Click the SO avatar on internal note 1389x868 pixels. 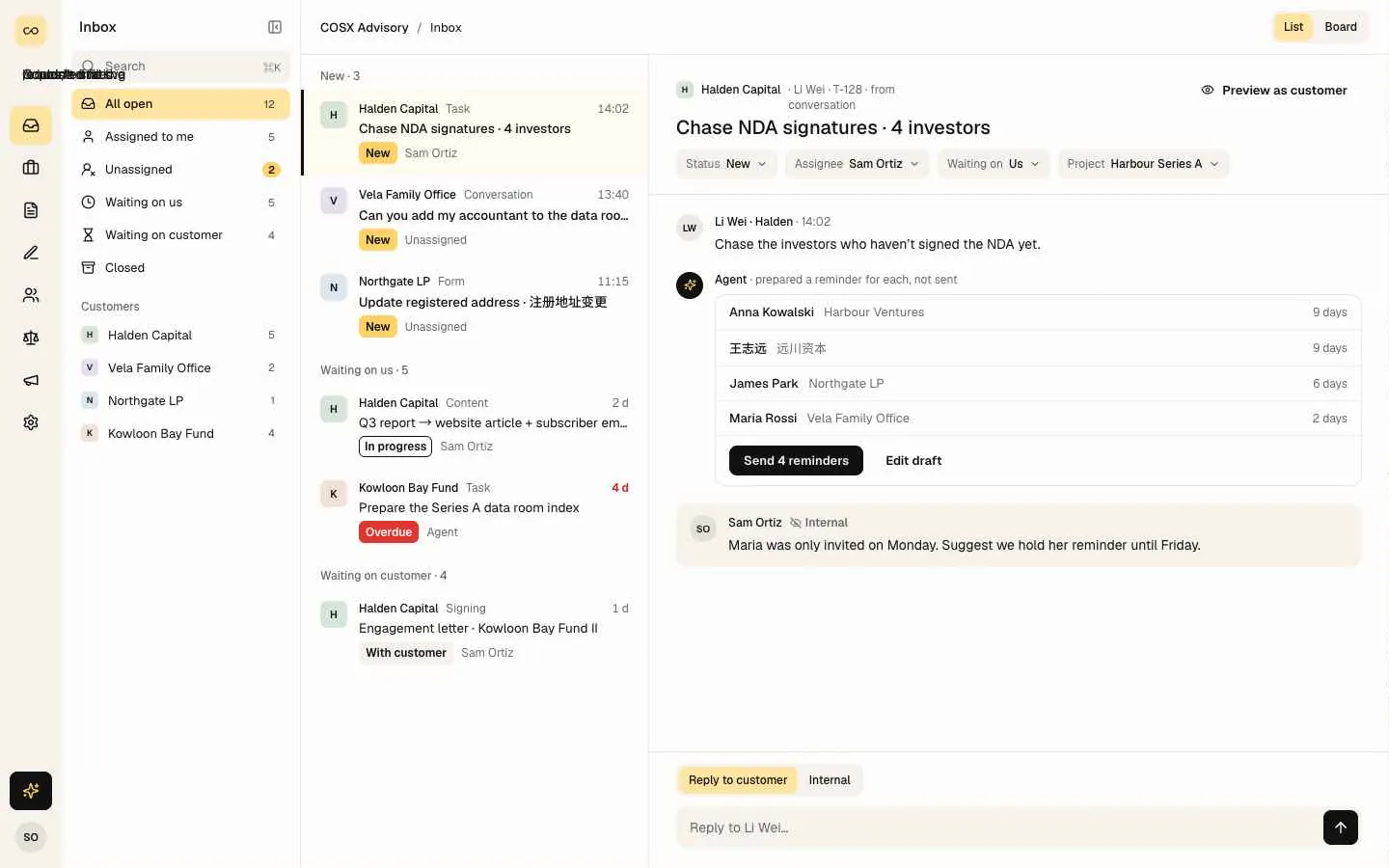[703, 529]
